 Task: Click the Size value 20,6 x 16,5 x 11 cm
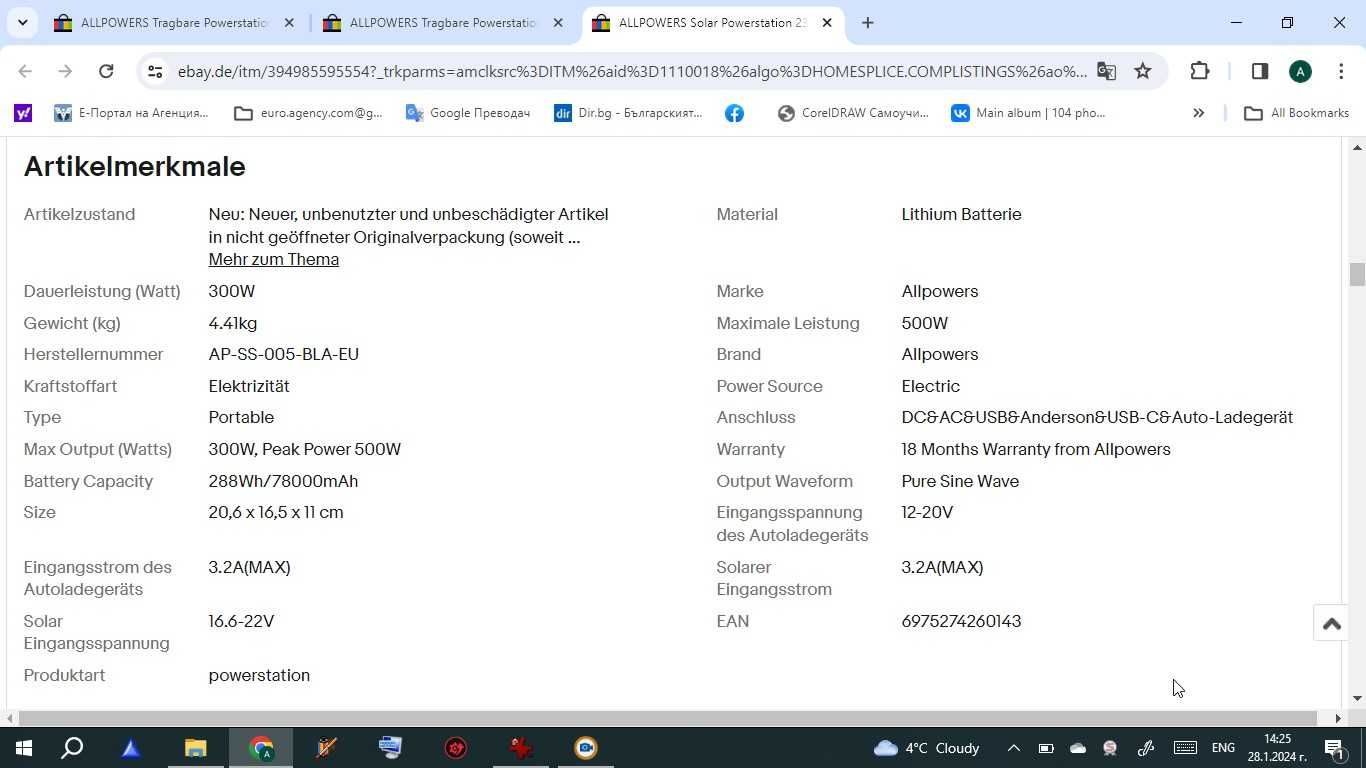click(x=276, y=512)
